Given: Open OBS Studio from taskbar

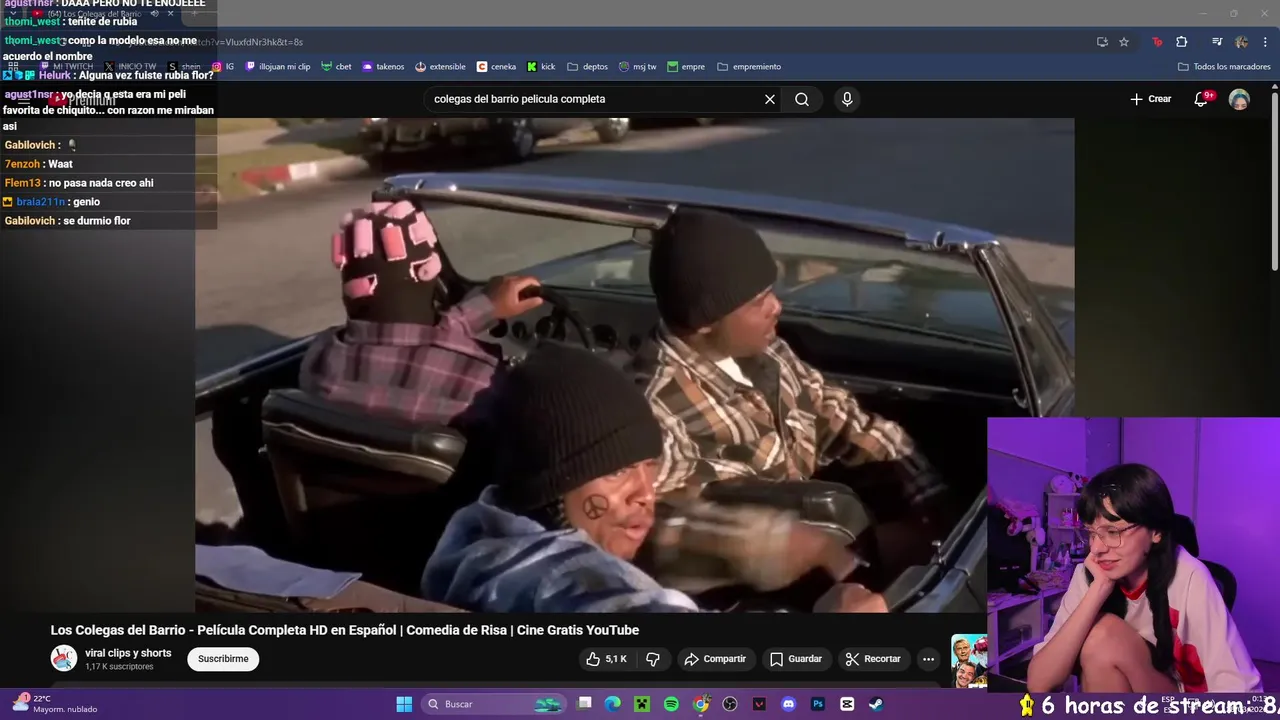Looking at the screenshot, I should tap(730, 704).
